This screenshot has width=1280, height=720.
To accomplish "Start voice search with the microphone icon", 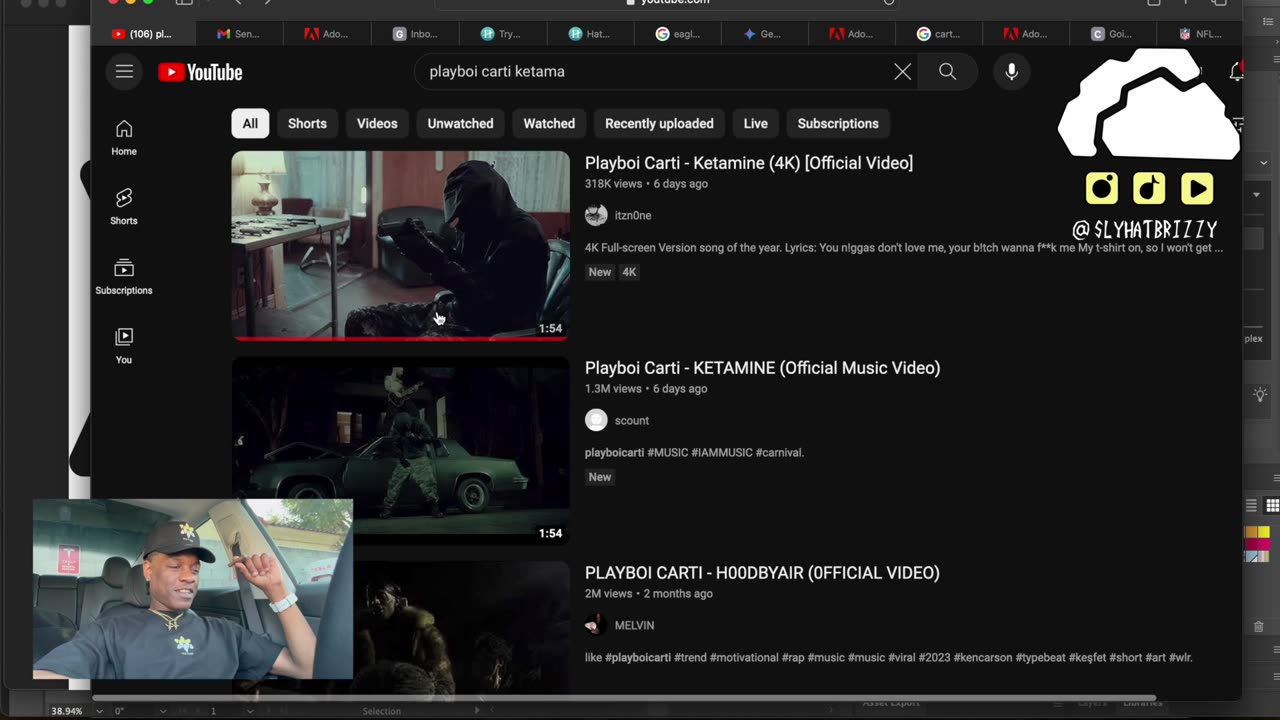I will 1011,72.
